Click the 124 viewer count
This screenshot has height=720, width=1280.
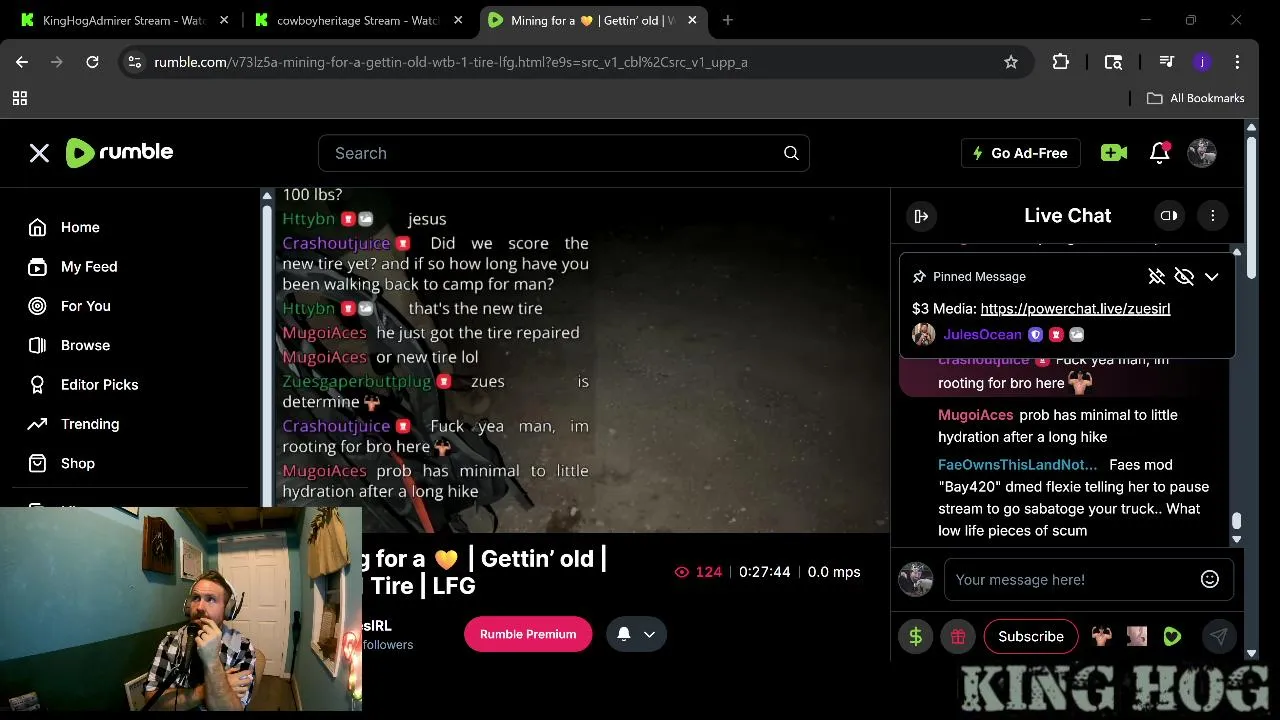coord(698,572)
